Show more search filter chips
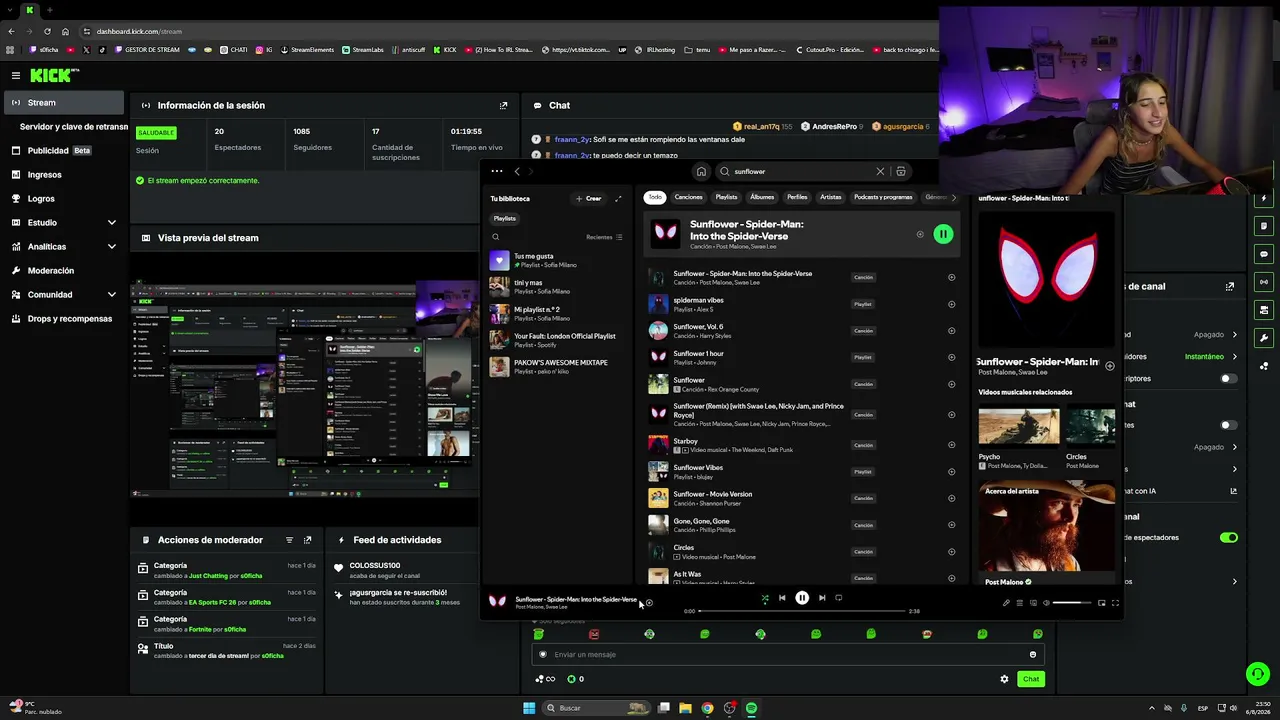1280x720 pixels. [953, 197]
